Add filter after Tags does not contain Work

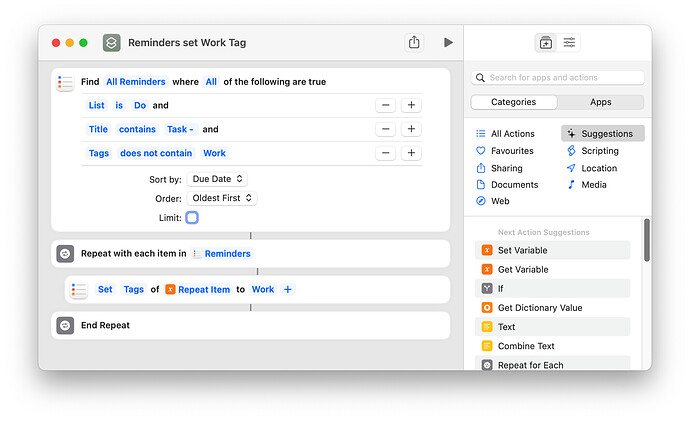pos(411,153)
